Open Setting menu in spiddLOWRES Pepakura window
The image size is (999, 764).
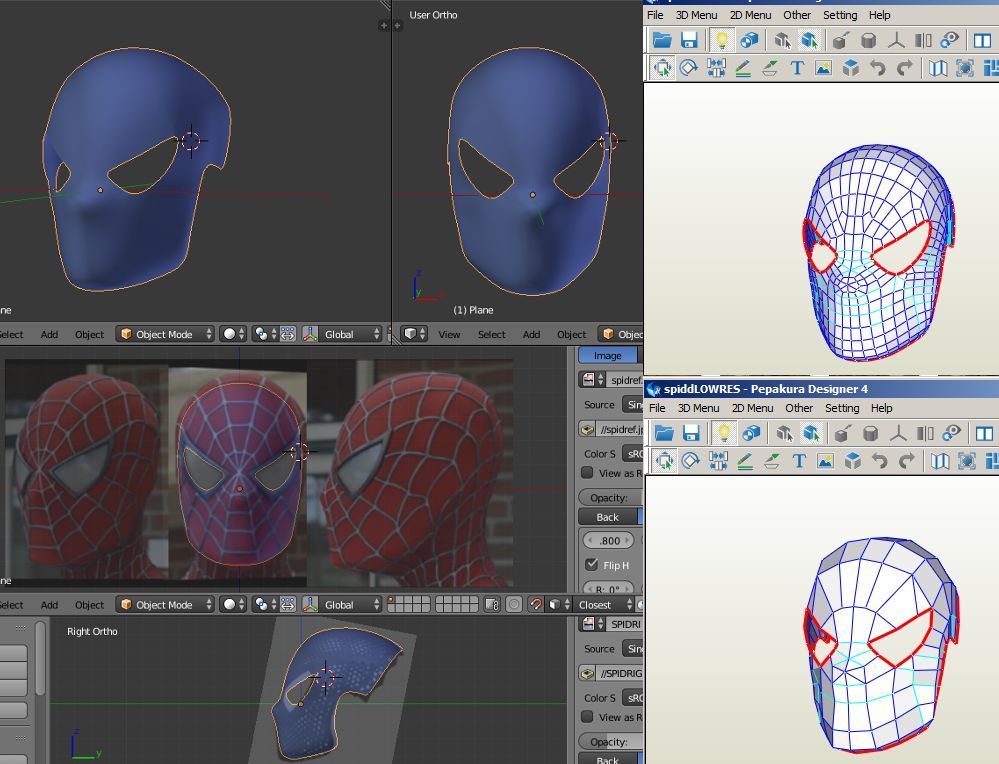pyautogui.click(x=842, y=408)
